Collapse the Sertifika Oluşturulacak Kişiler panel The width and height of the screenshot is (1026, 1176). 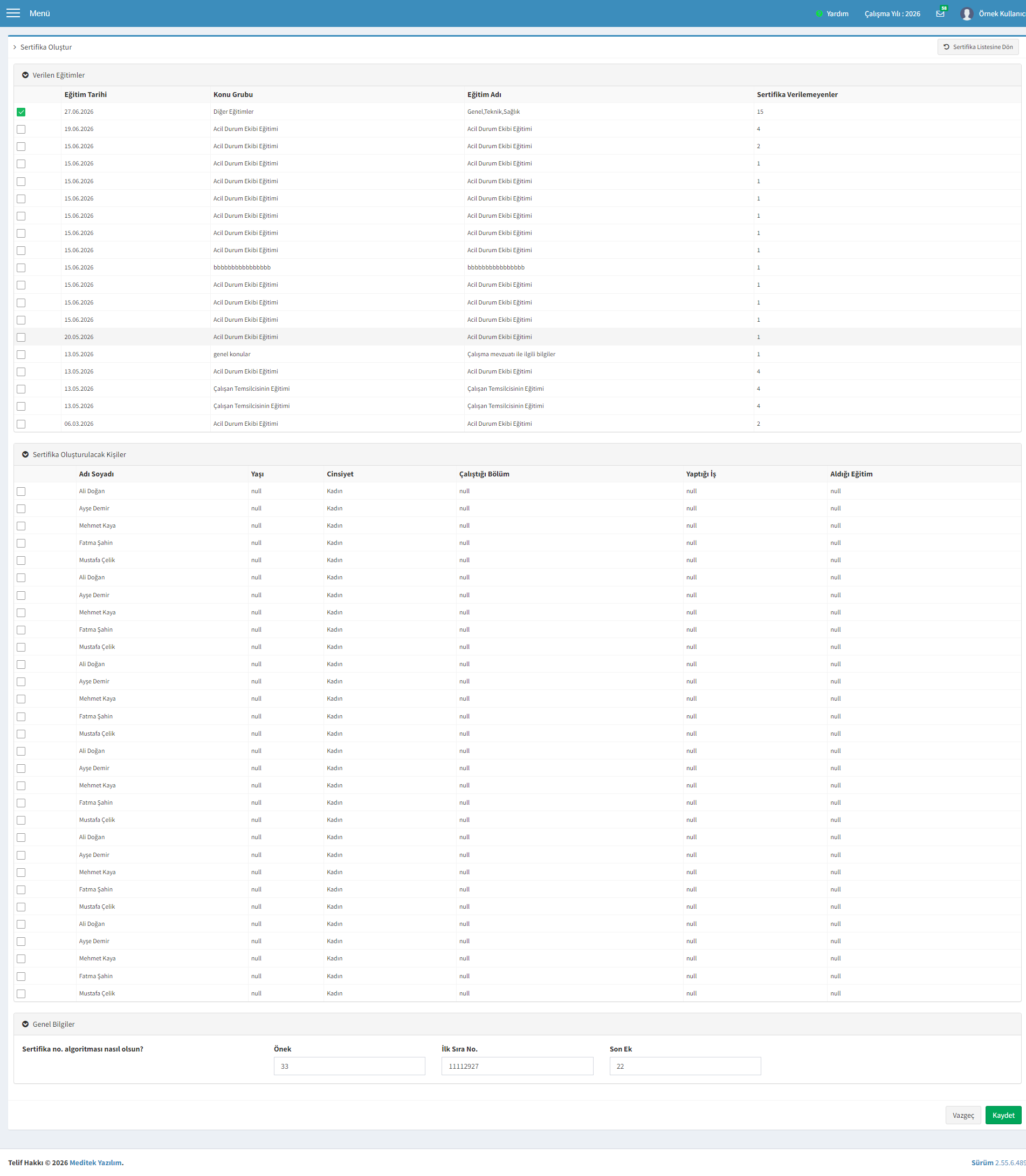tap(25, 454)
